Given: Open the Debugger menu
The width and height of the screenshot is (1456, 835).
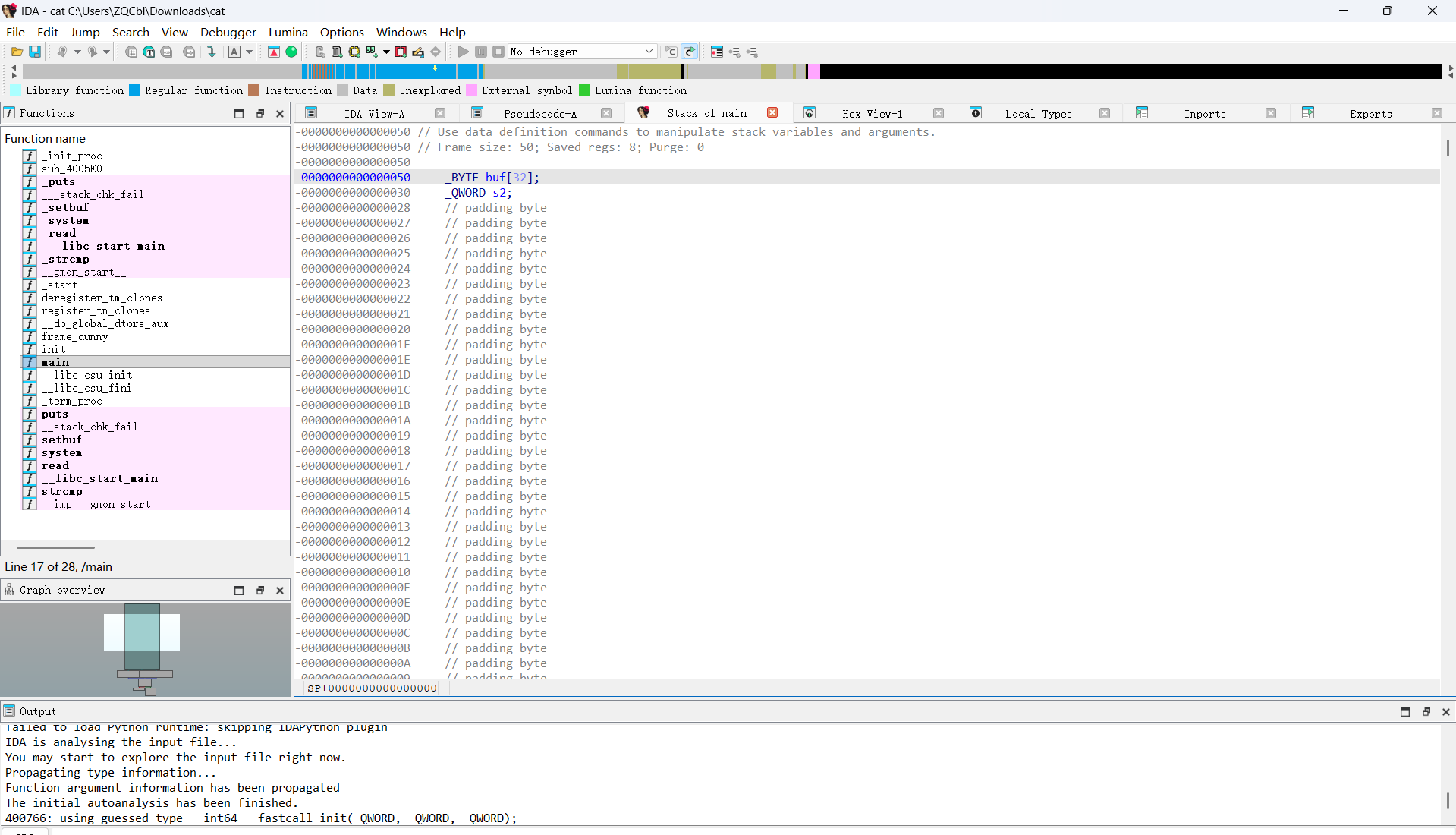Looking at the screenshot, I should point(228,32).
